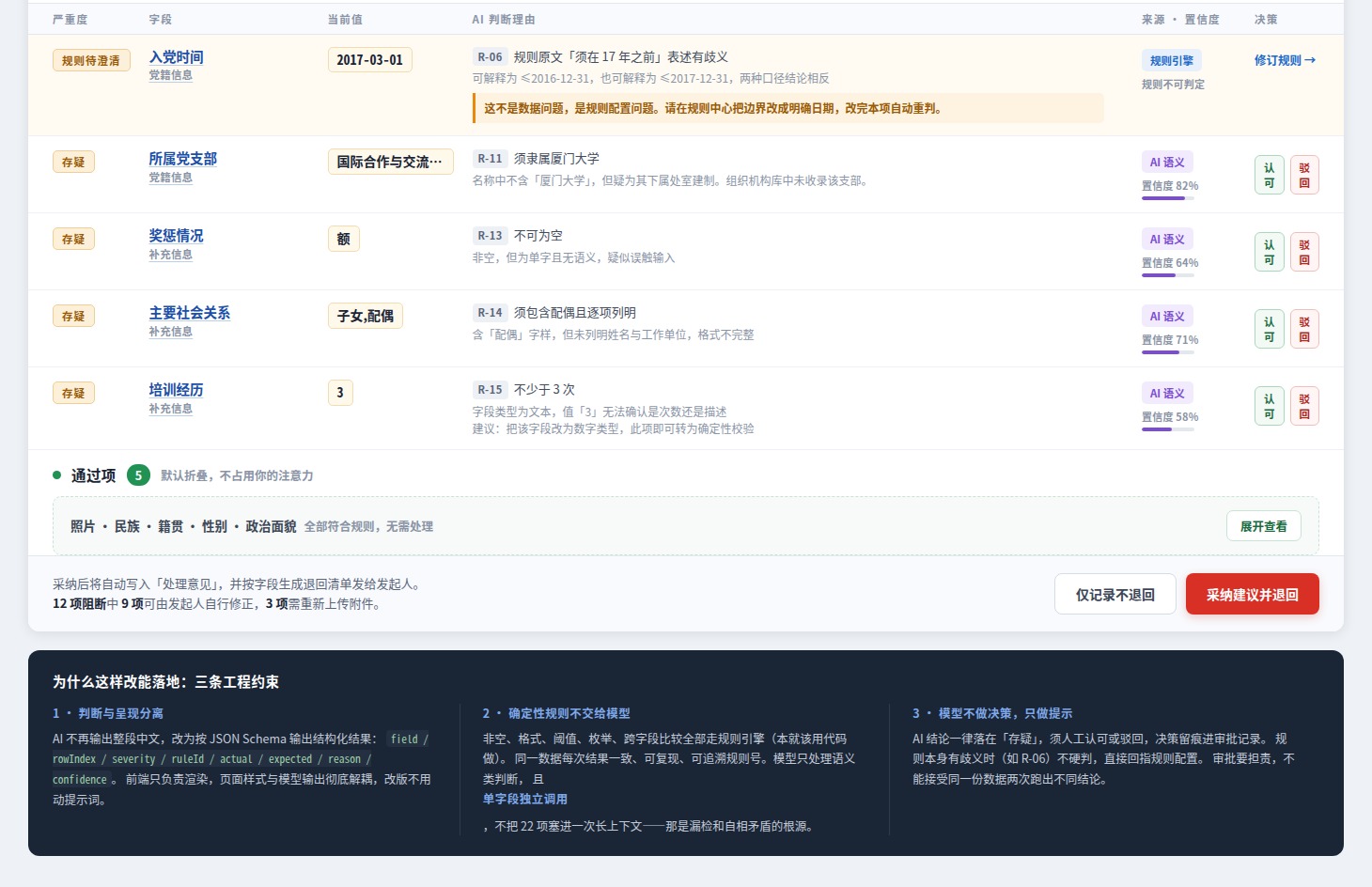Click the 严重度 column header
The image size is (1372, 887).
(70, 20)
